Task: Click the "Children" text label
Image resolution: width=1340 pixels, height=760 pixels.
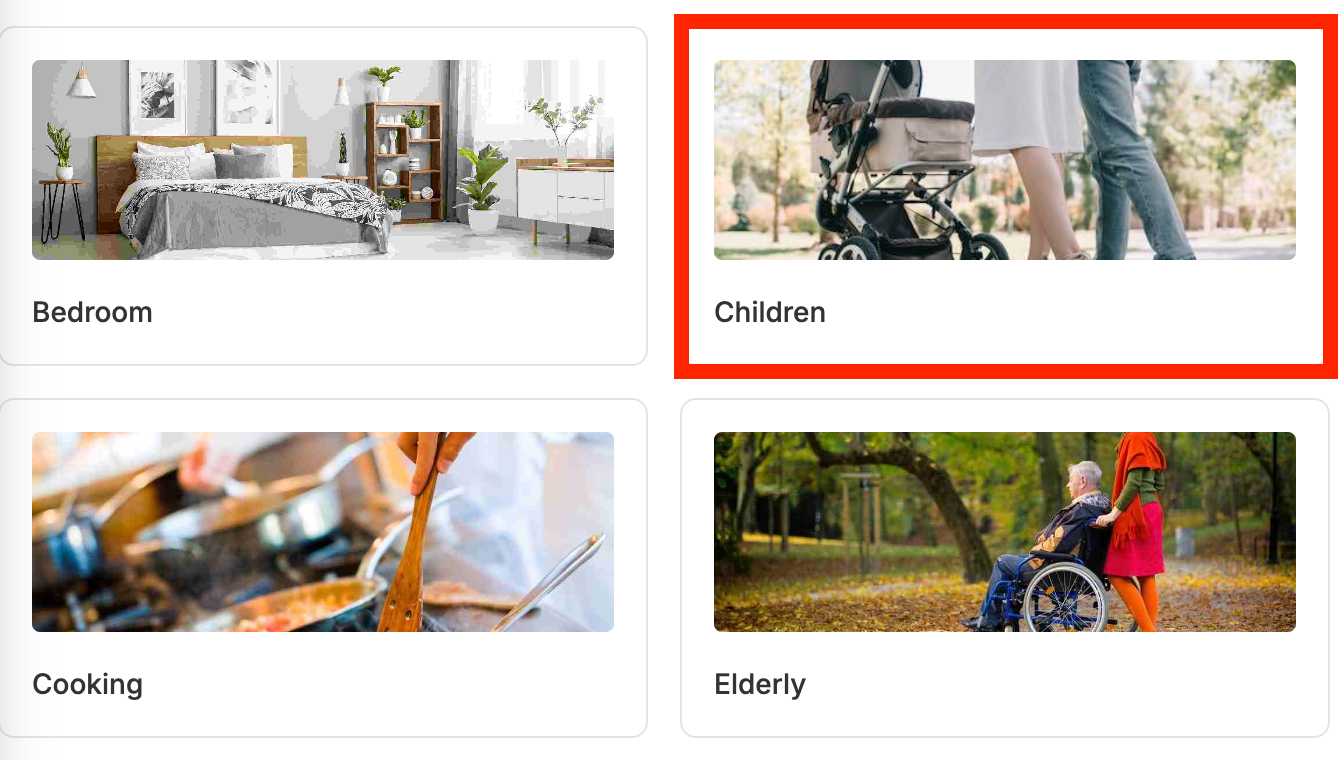Action: pos(770,312)
